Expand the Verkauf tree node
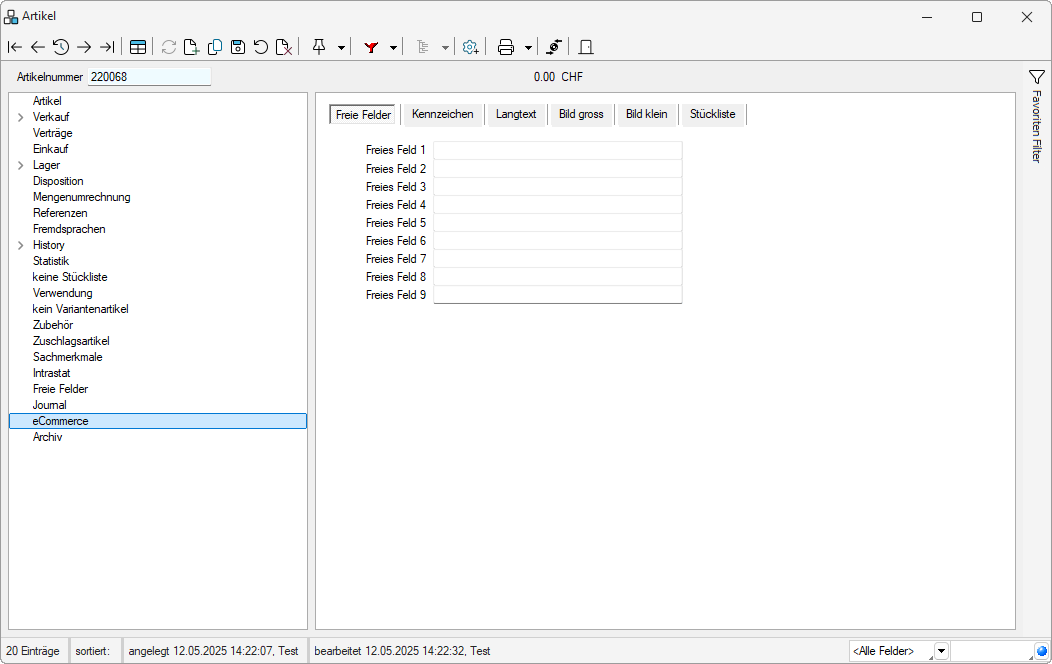The width and height of the screenshot is (1052, 664). [x=21, y=117]
